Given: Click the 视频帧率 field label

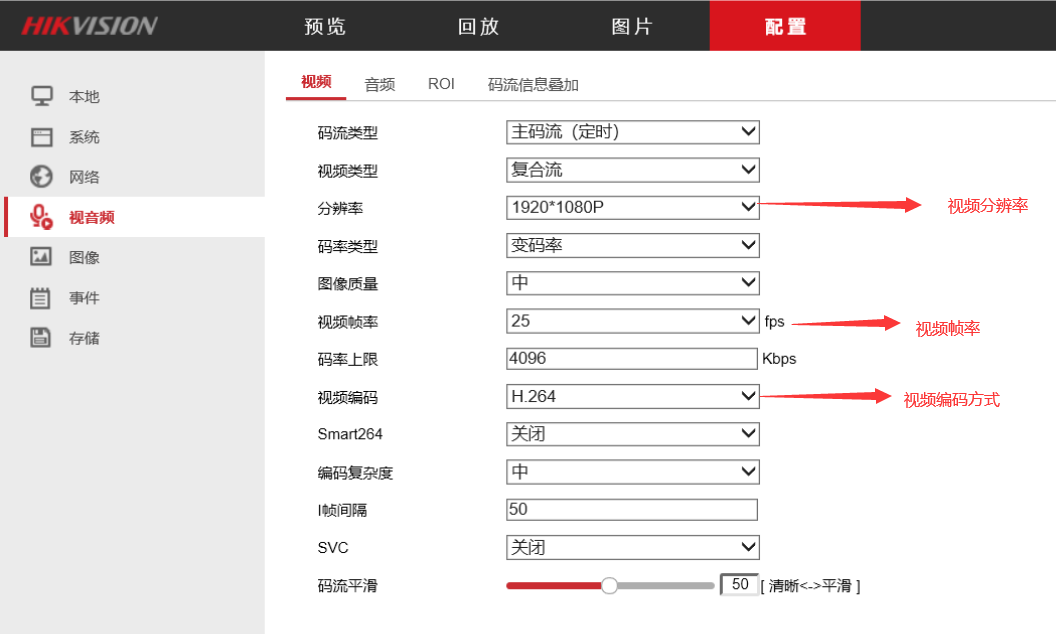Looking at the screenshot, I should (348, 322).
